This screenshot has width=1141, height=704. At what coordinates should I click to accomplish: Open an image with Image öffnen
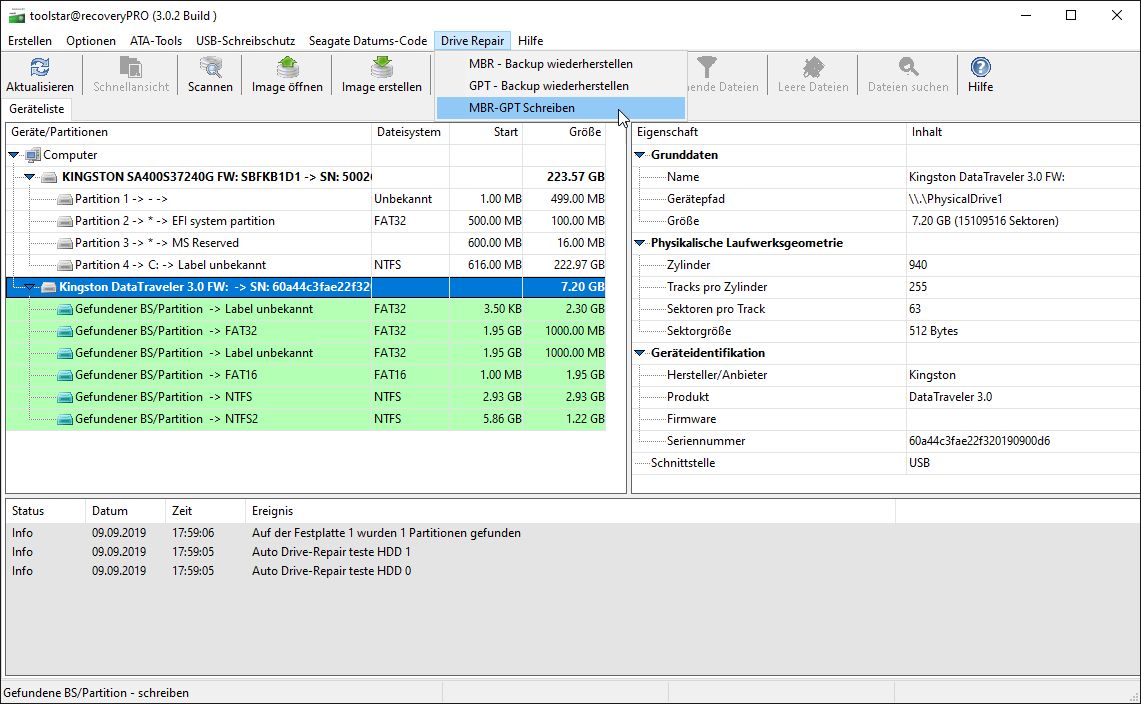coord(287,67)
